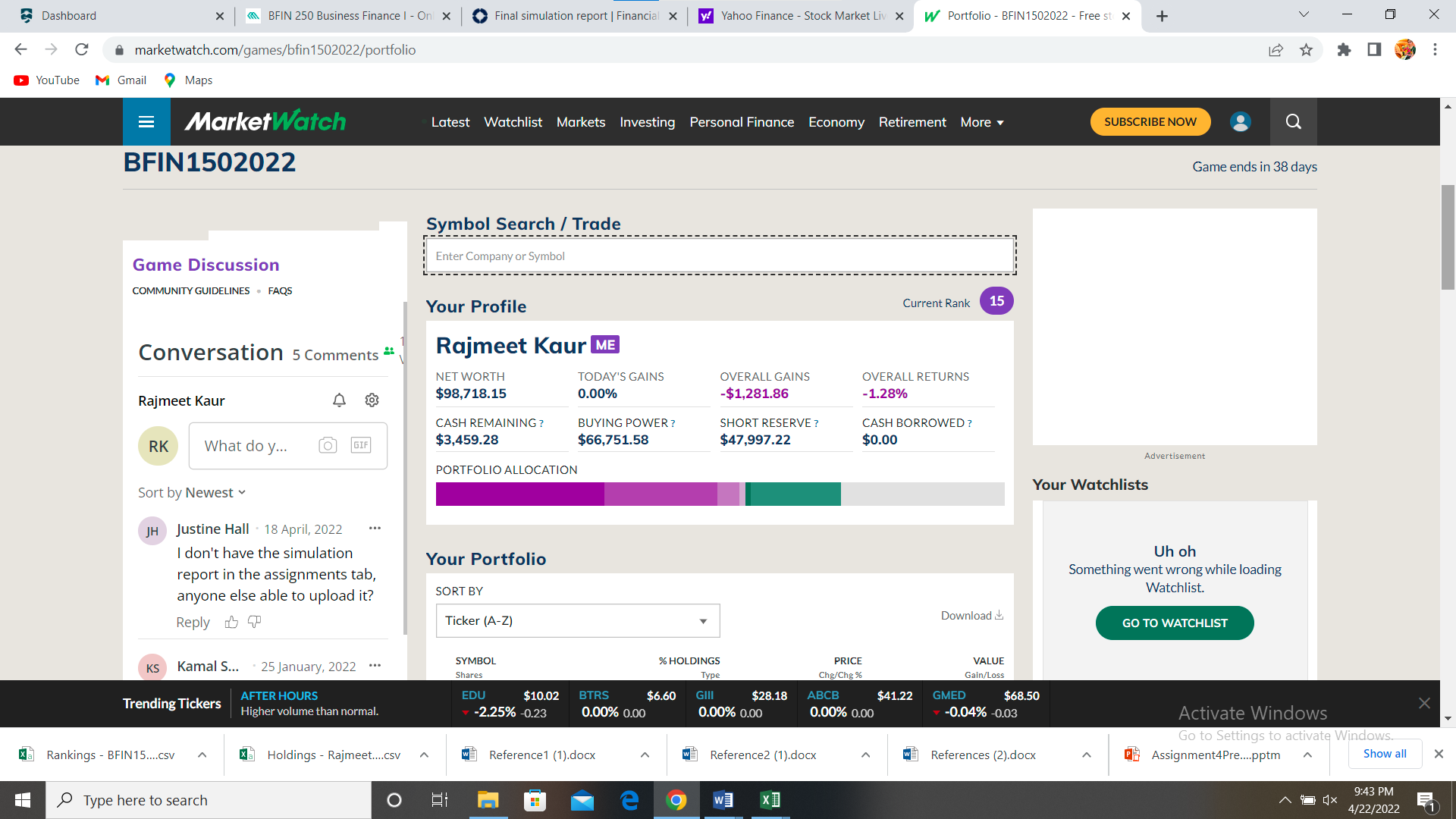
Task: Open Windows Start menu
Action: [23, 800]
